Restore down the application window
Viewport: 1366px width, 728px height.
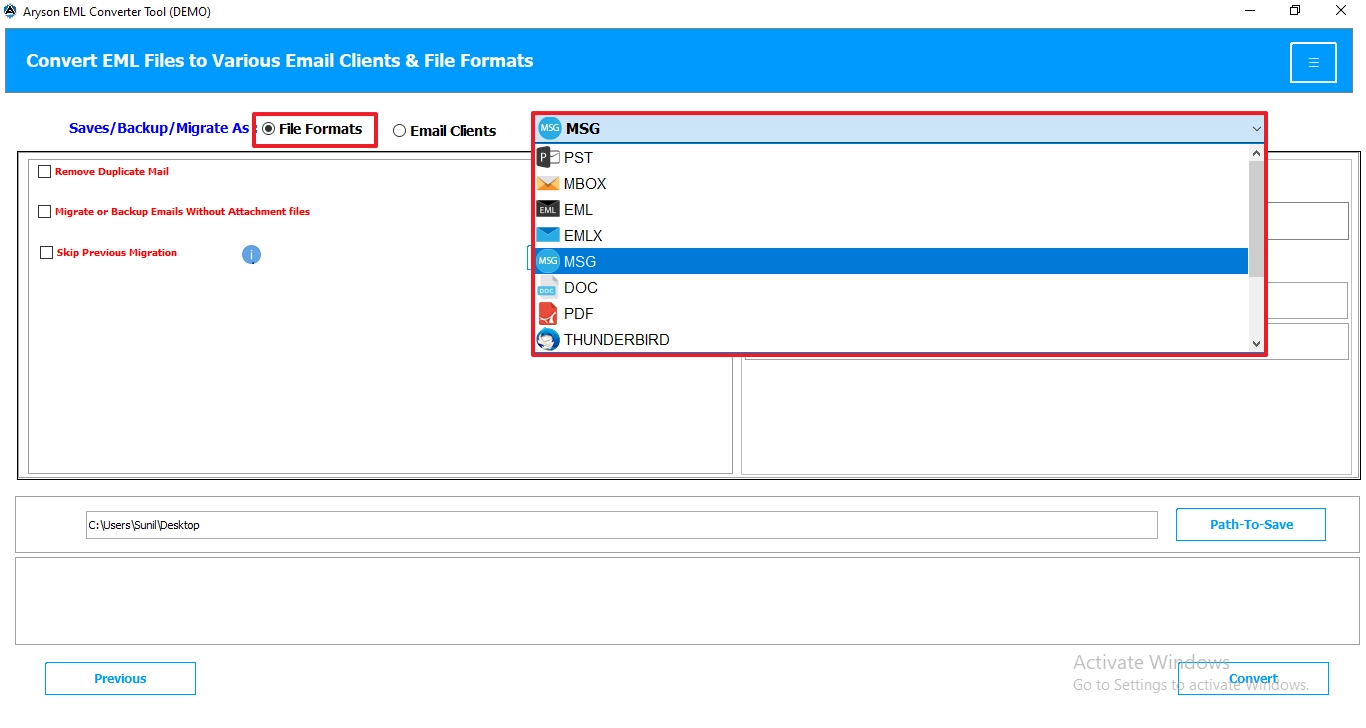click(x=1295, y=11)
